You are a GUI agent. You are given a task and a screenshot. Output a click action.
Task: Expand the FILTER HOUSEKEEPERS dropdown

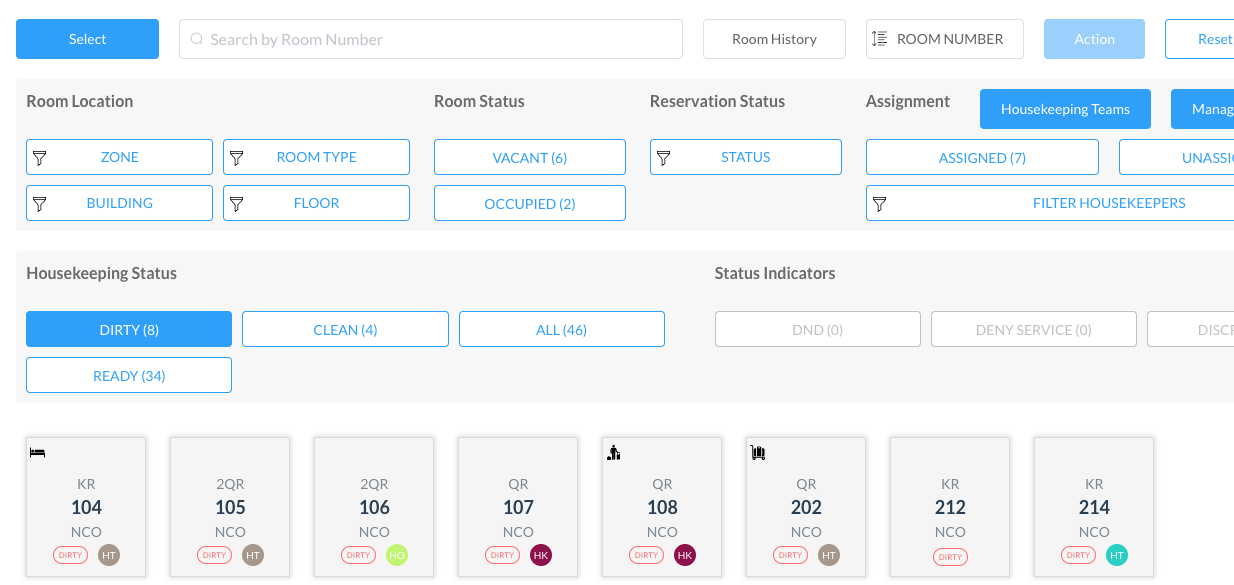point(1050,204)
